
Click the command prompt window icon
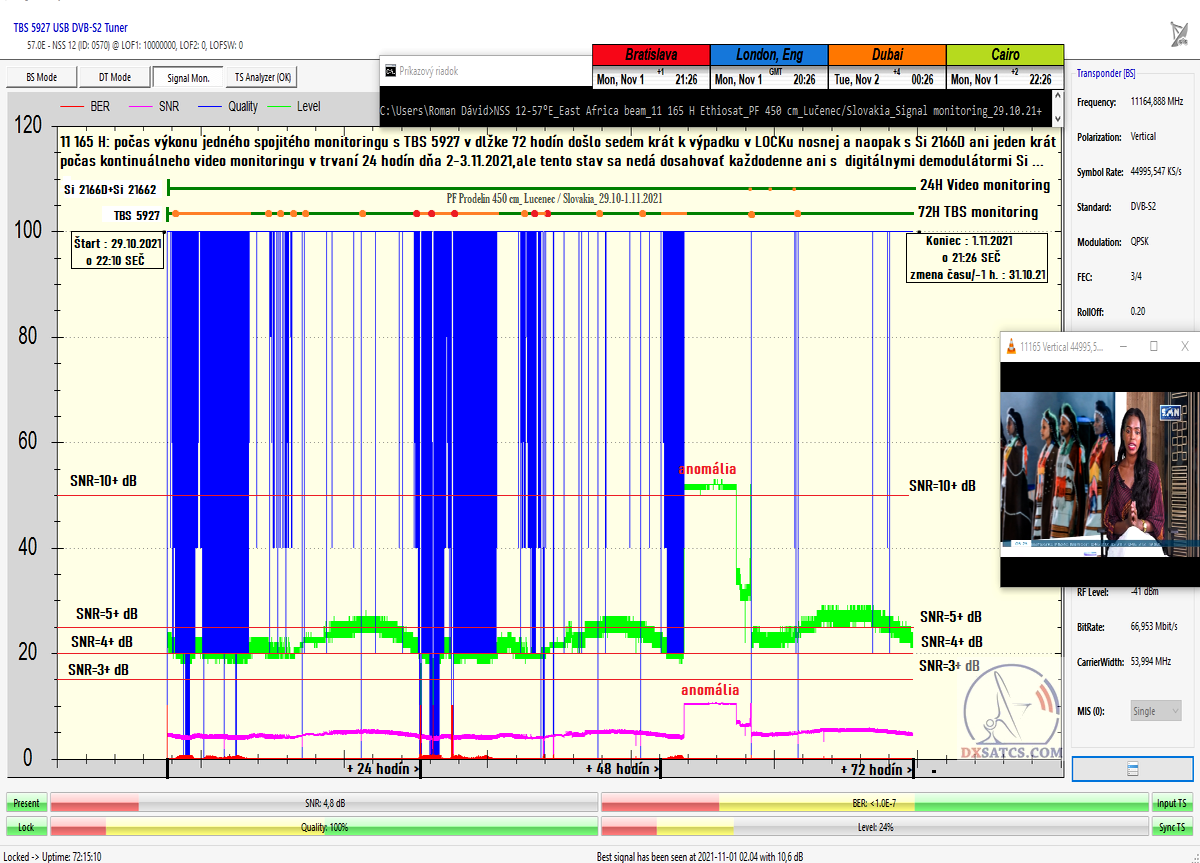[390, 71]
